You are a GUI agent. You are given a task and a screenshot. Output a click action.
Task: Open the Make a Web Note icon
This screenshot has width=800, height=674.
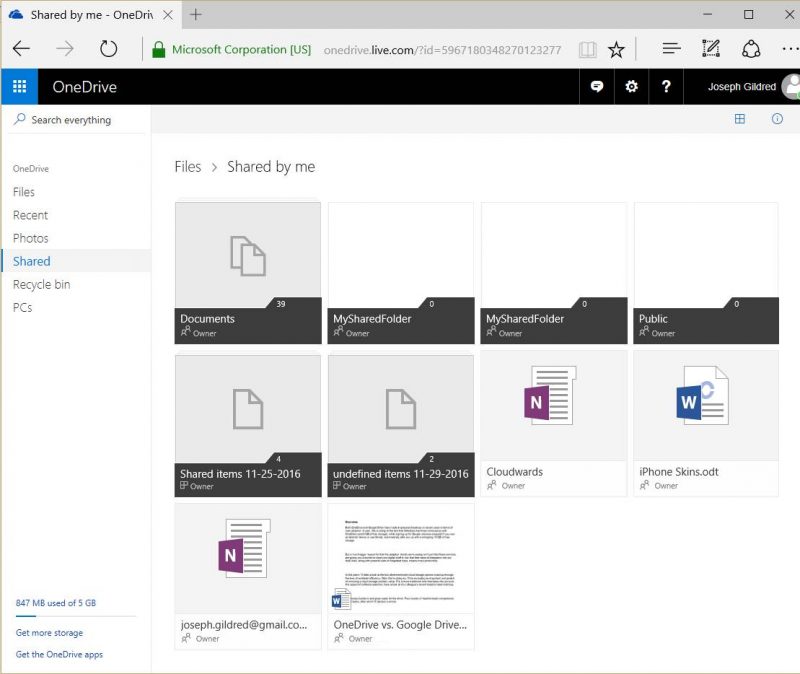[x=710, y=48]
